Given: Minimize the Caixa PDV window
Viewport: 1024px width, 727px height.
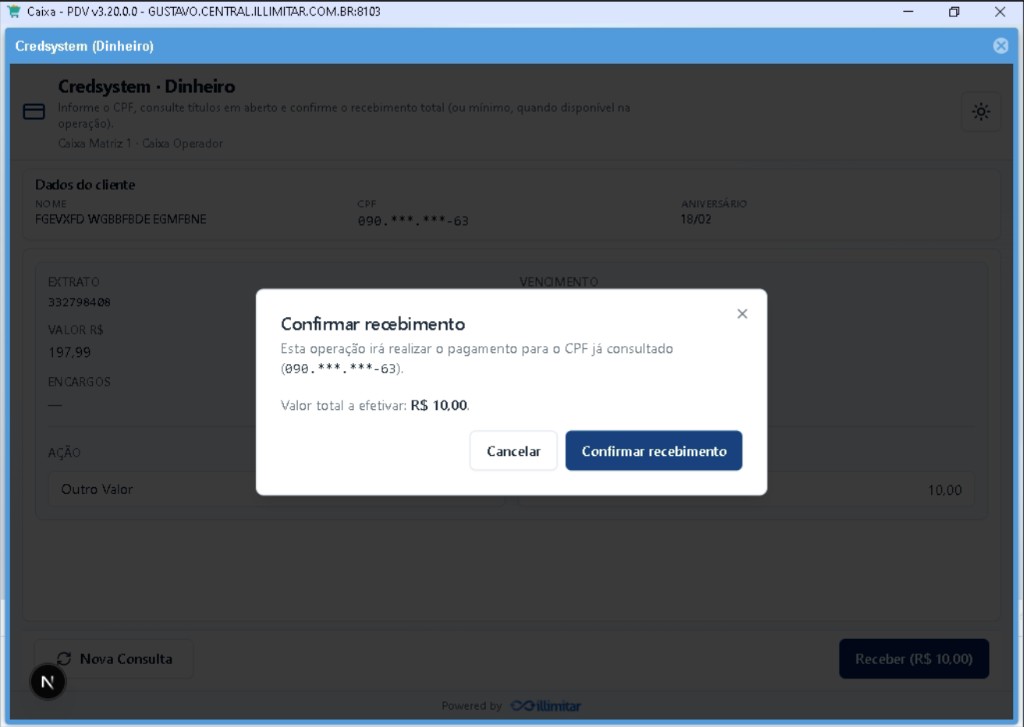Looking at the screenshot, I should pos(908,12).
